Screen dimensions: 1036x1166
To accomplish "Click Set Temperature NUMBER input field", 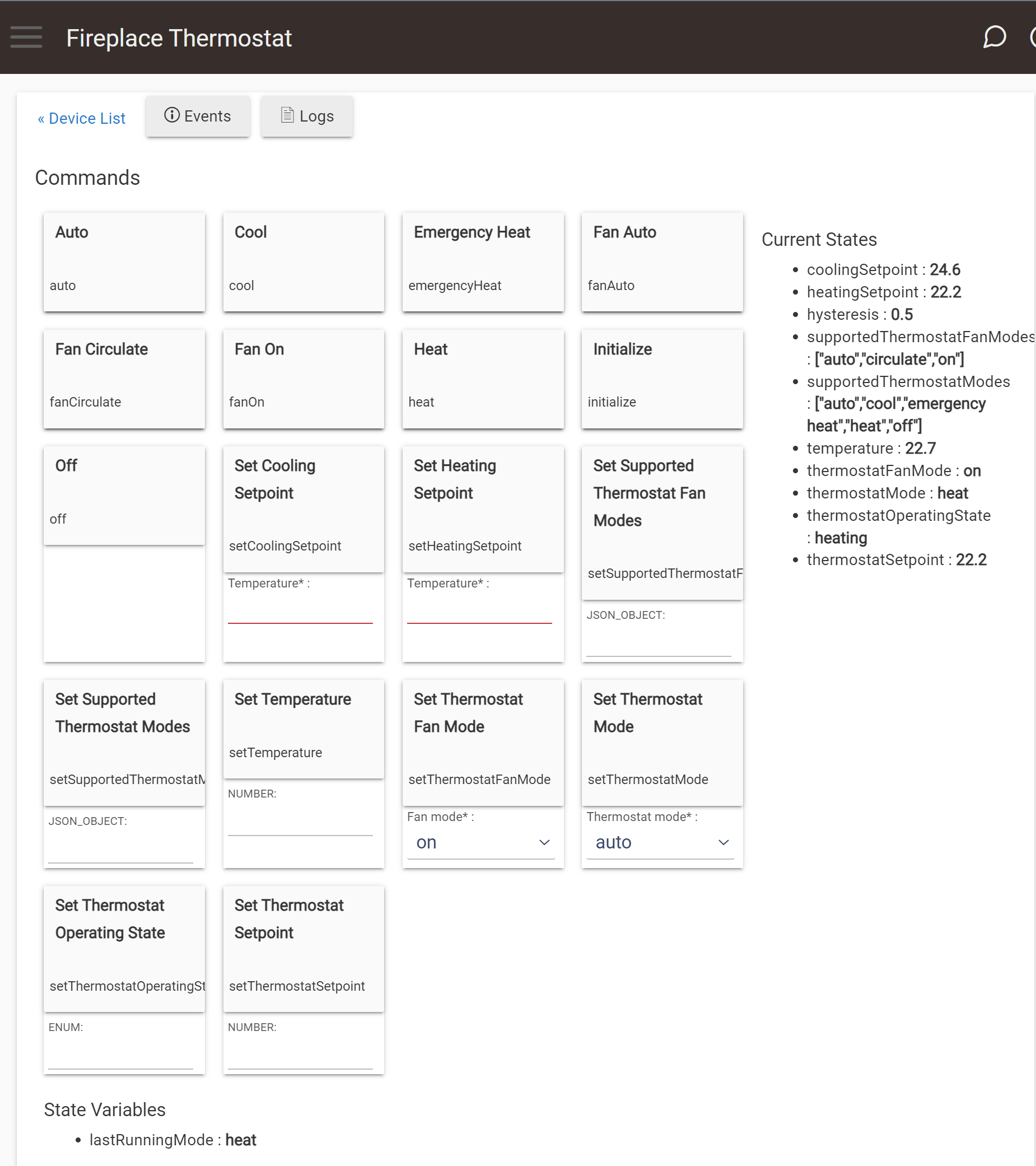I will (300, 822).
